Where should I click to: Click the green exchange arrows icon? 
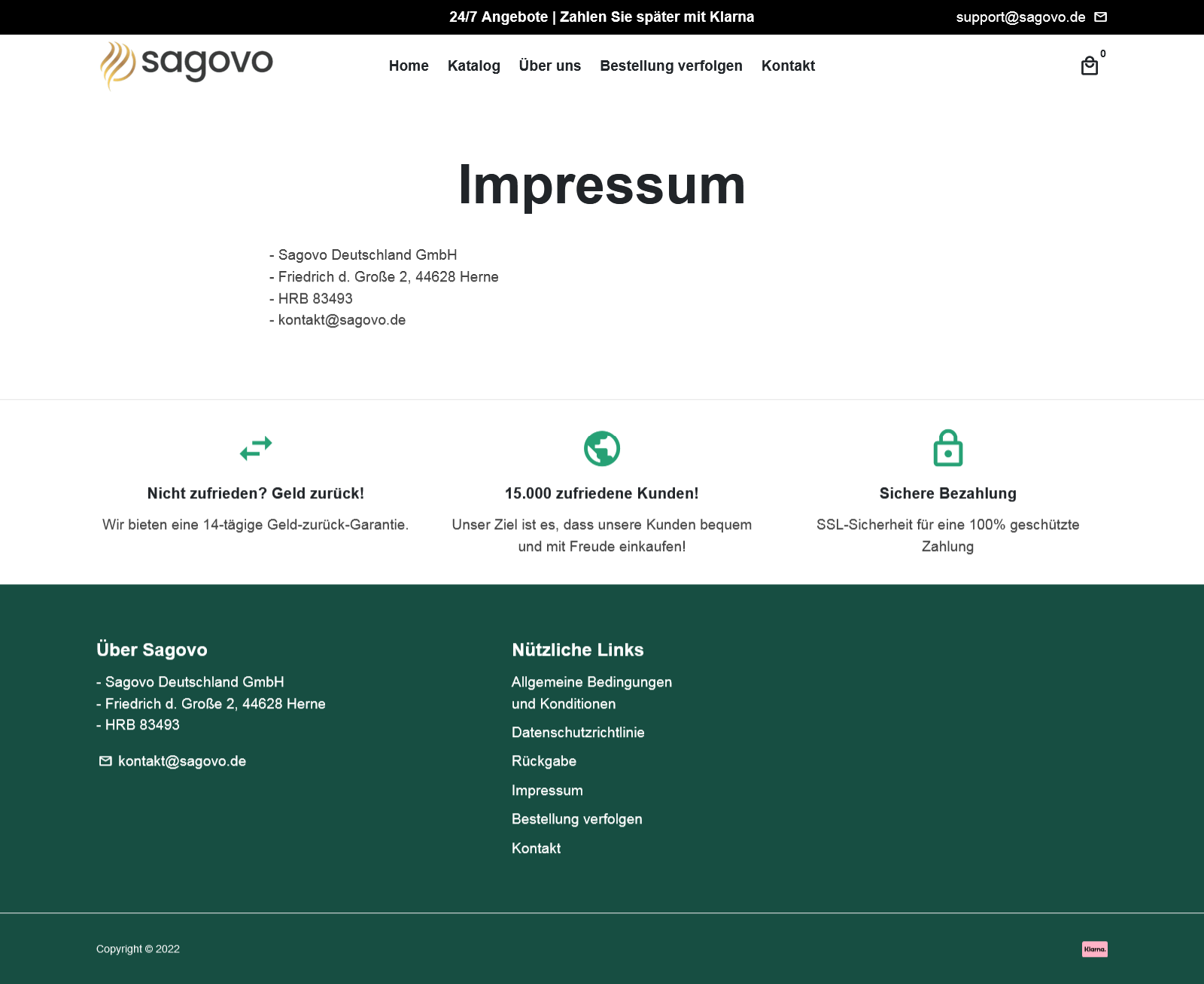(x=256, y=448)
